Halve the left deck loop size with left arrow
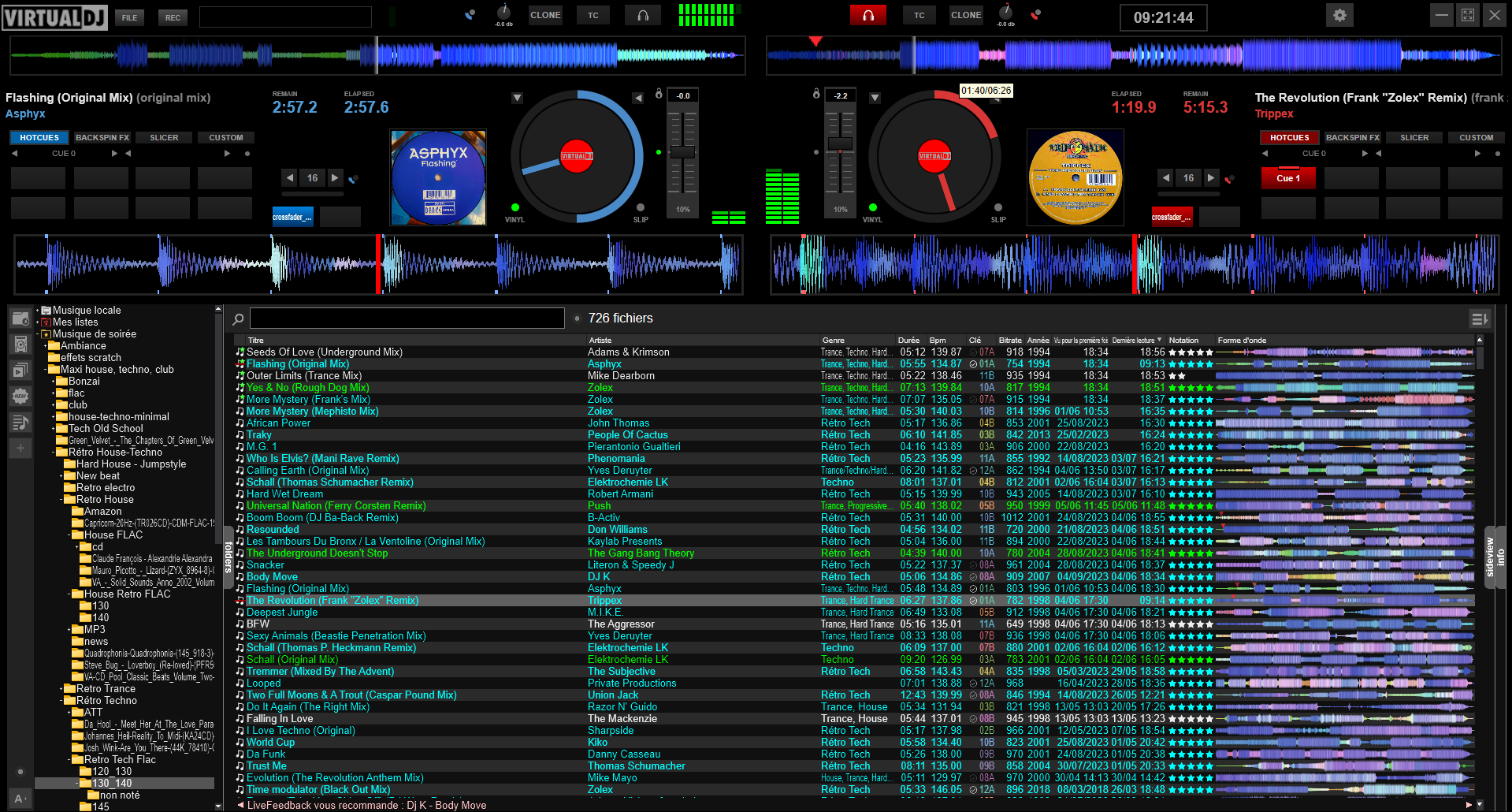 290,178
